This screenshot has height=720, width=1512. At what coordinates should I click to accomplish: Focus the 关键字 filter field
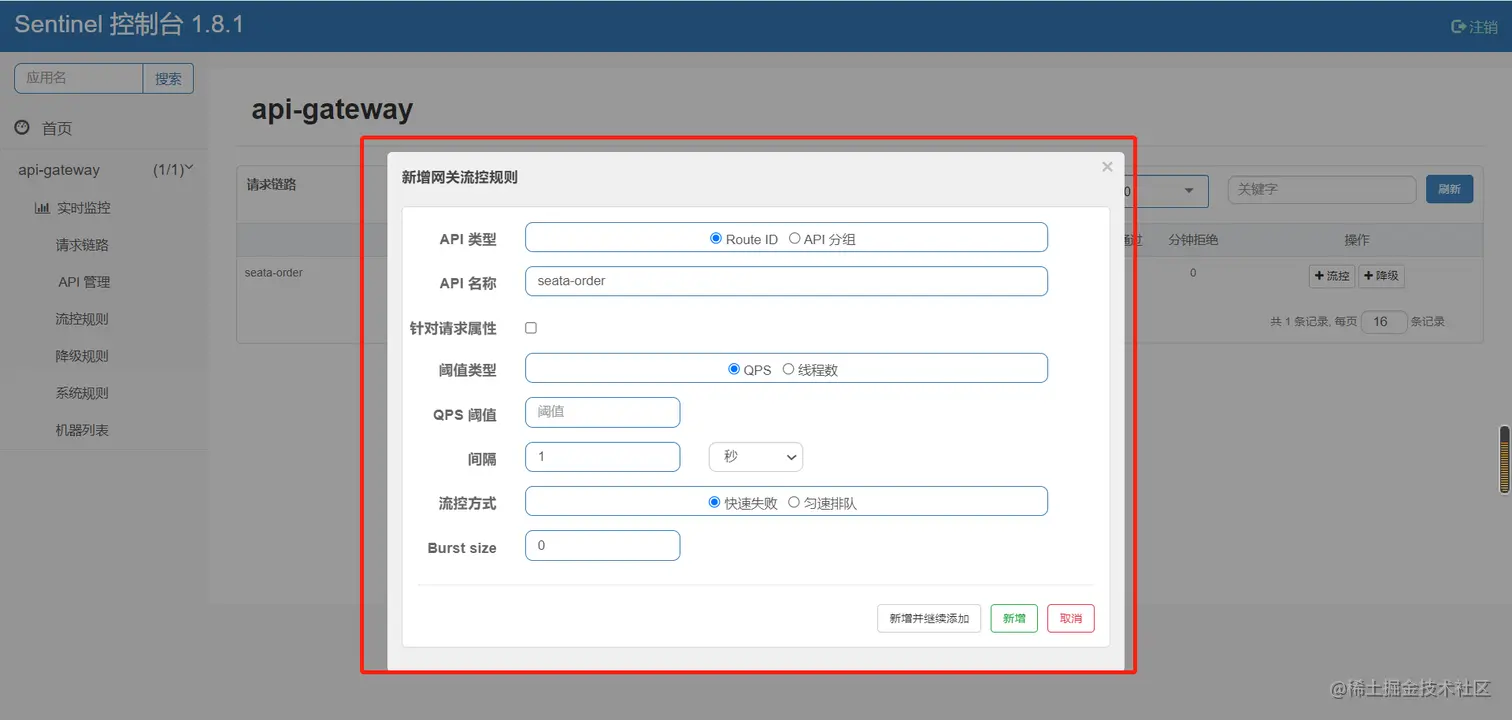point(1322,189)
